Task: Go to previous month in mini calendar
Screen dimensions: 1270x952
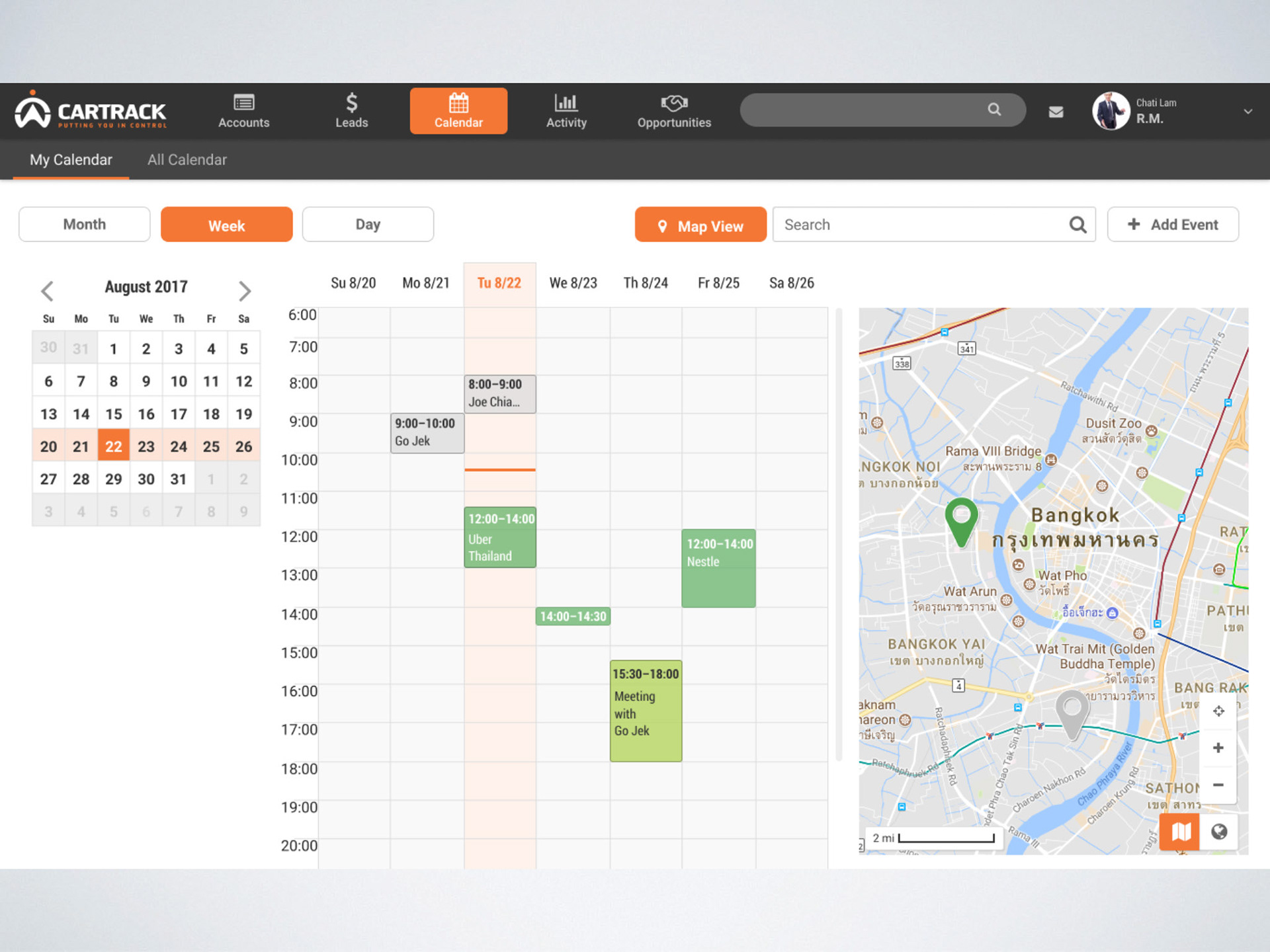Action: click(47, 291)
